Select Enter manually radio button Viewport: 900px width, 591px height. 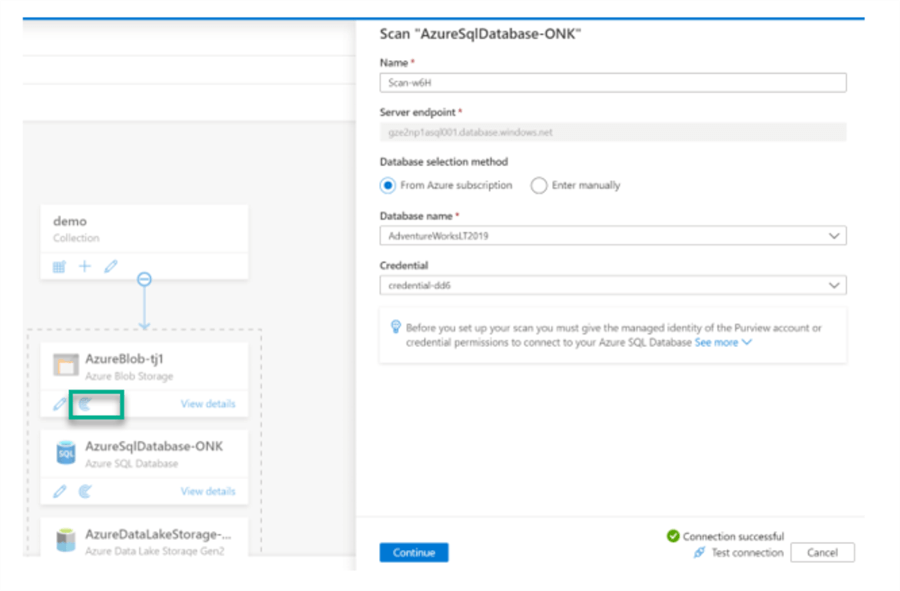tap(539, 185)
